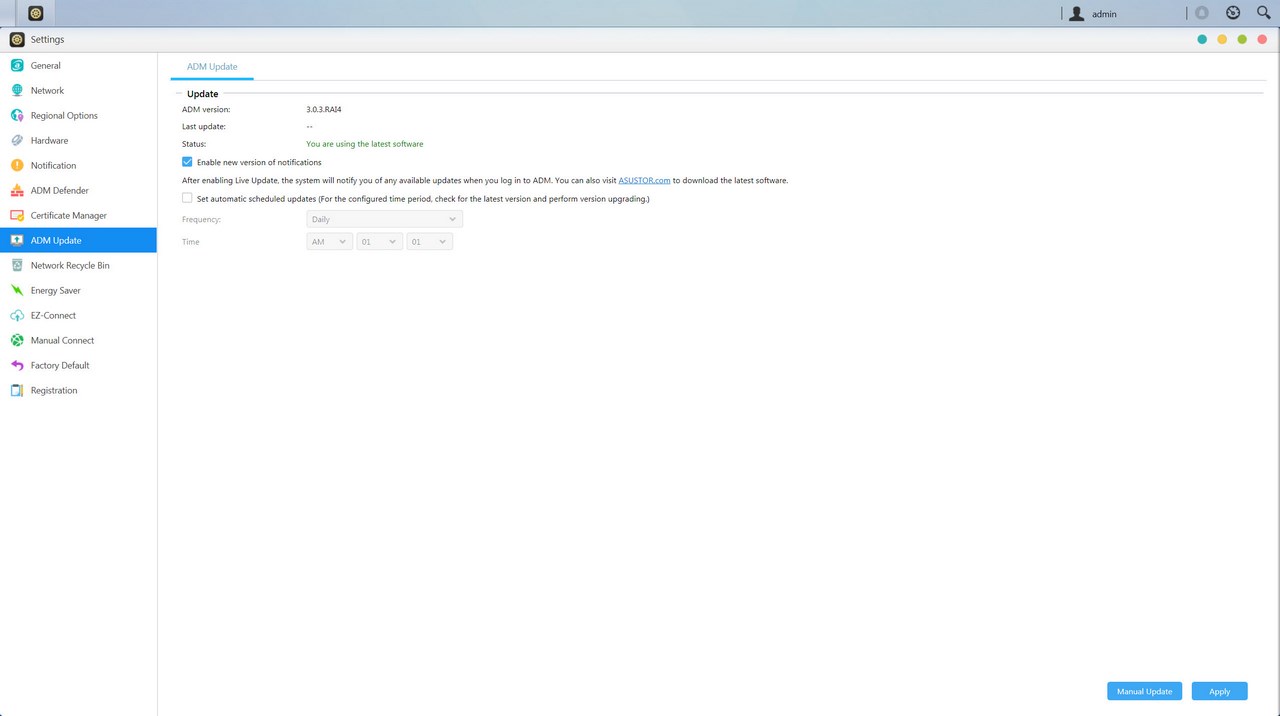Select the Regional Options icon
This screenshot has height=716, width=1280.
17,115
